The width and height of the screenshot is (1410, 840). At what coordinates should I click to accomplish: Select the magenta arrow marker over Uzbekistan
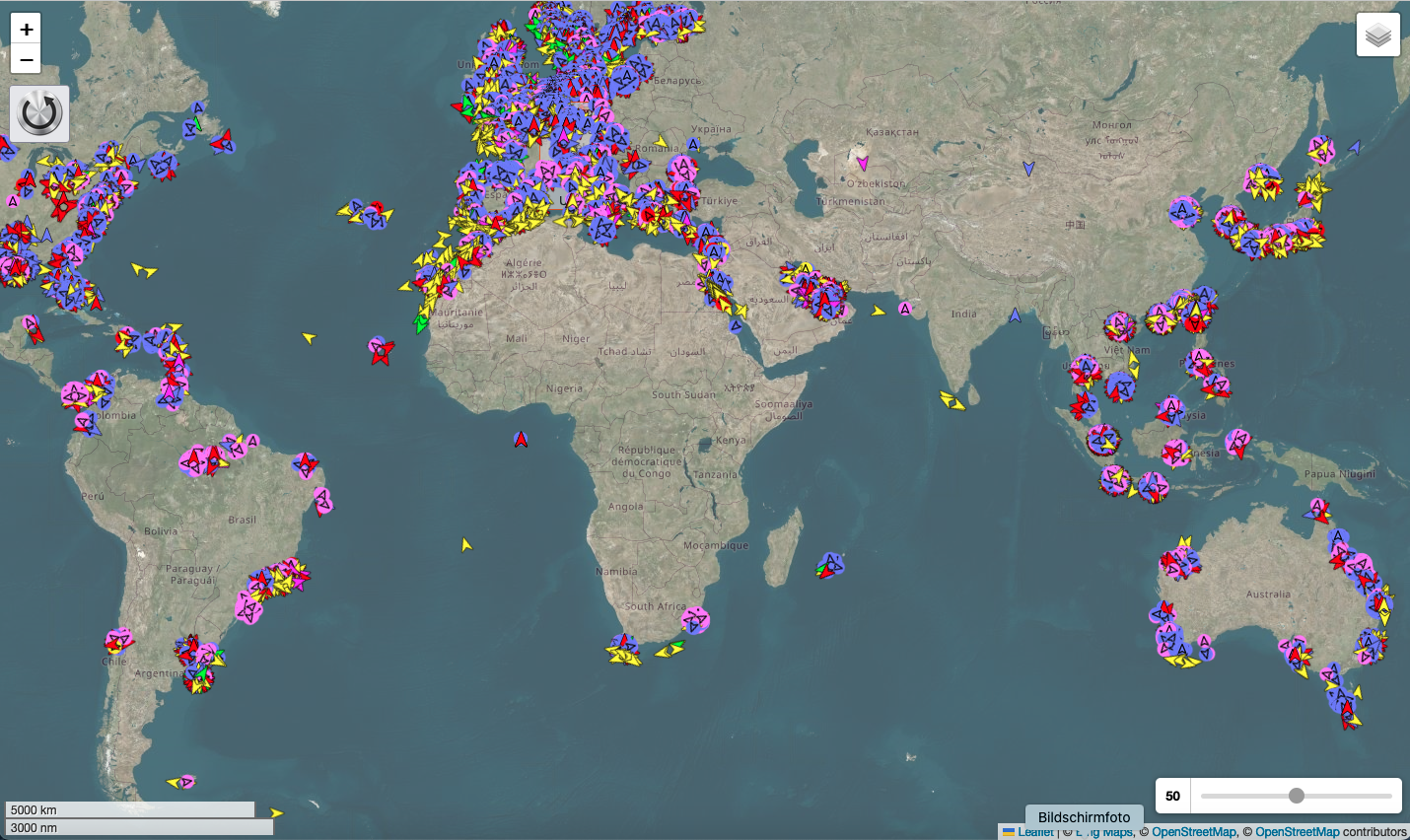coord(863,164)
